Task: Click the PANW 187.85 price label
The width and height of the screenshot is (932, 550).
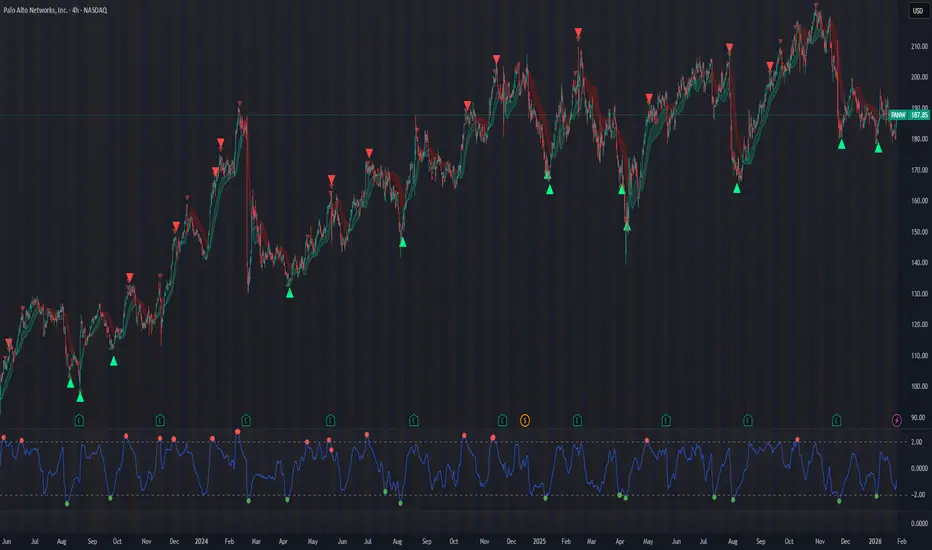Action: [909, 115]
